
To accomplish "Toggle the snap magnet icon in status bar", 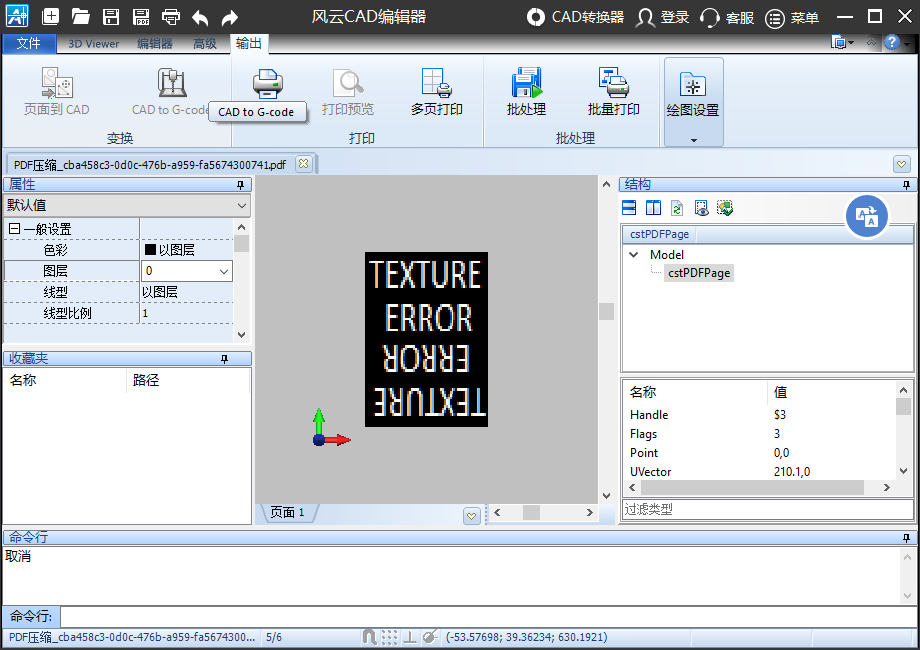I will pyautogui.click(x=369, y=637).
